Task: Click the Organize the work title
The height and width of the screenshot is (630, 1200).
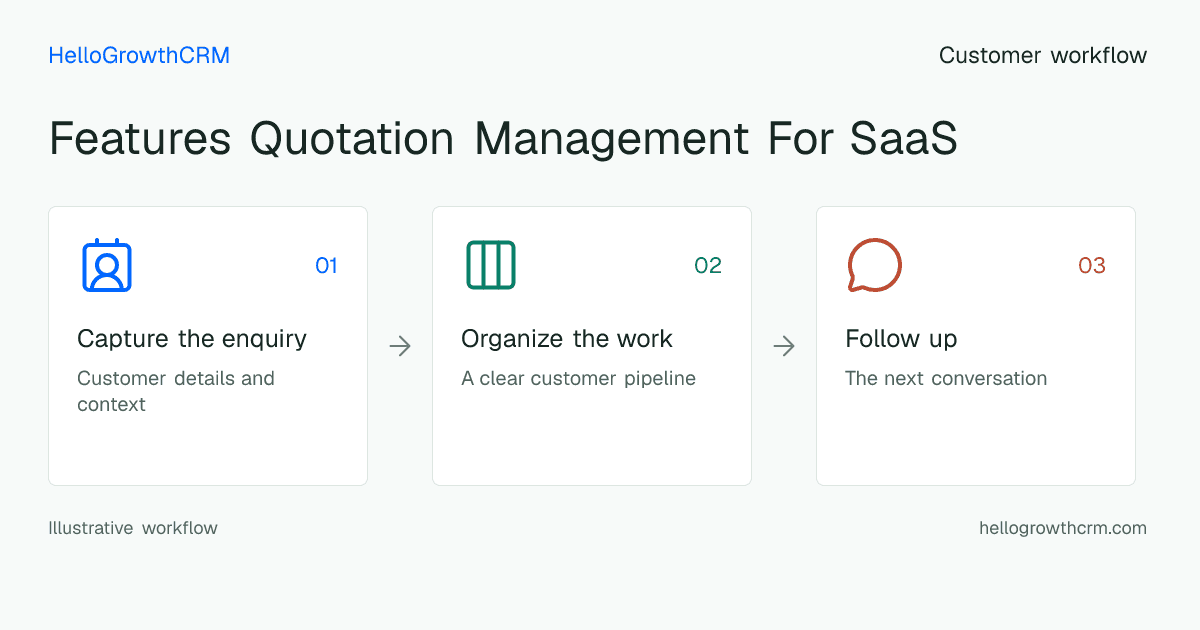Action: (x=567, y=339)
